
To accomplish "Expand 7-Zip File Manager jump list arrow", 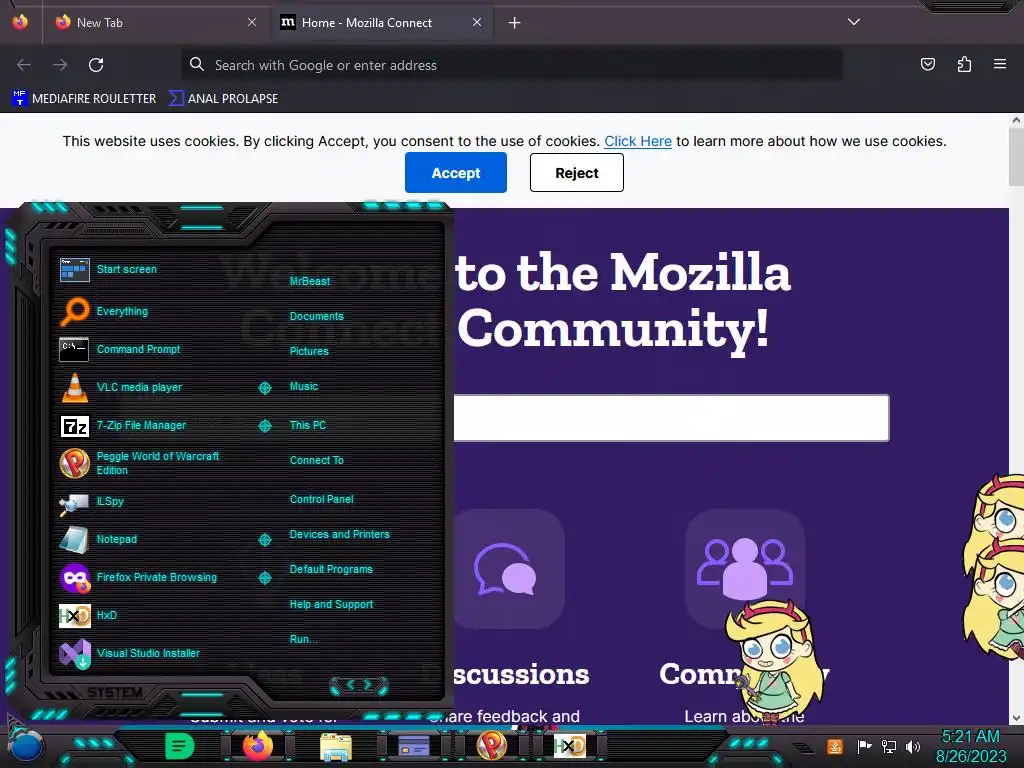I will [x=264, y=426].
